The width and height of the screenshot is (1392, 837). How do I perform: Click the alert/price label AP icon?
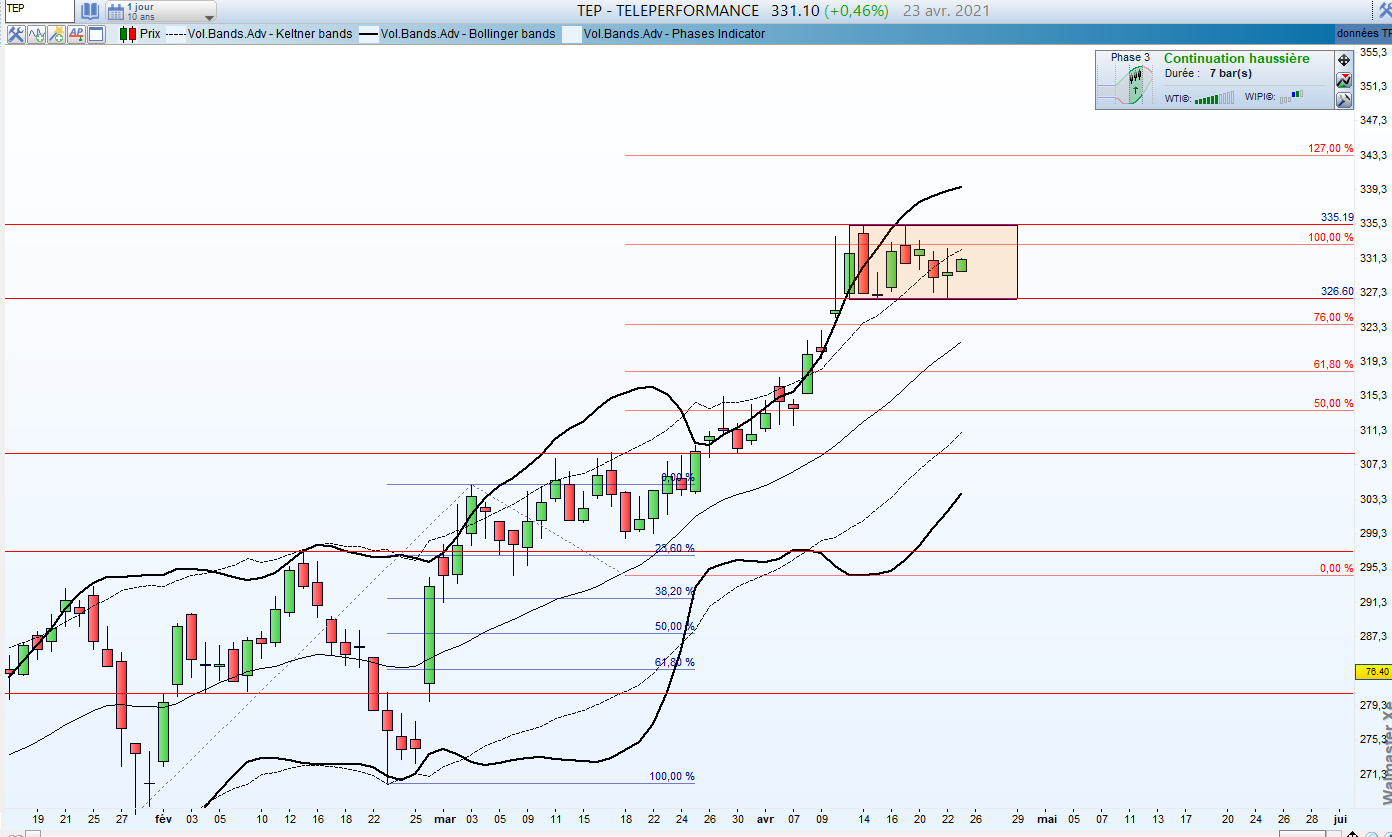(x=76, y=34)
